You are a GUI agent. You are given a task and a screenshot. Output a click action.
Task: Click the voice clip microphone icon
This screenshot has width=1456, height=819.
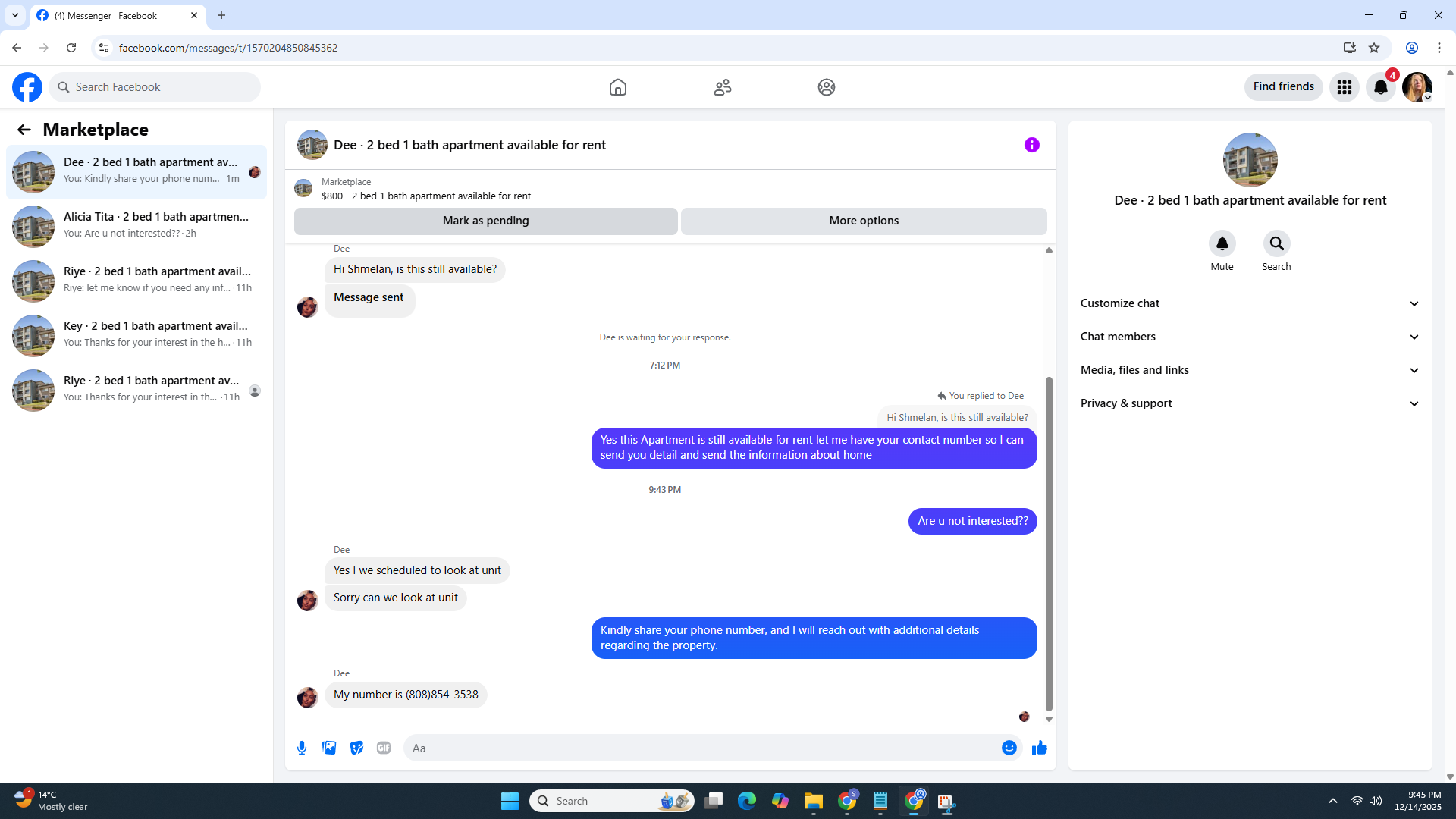302,748
